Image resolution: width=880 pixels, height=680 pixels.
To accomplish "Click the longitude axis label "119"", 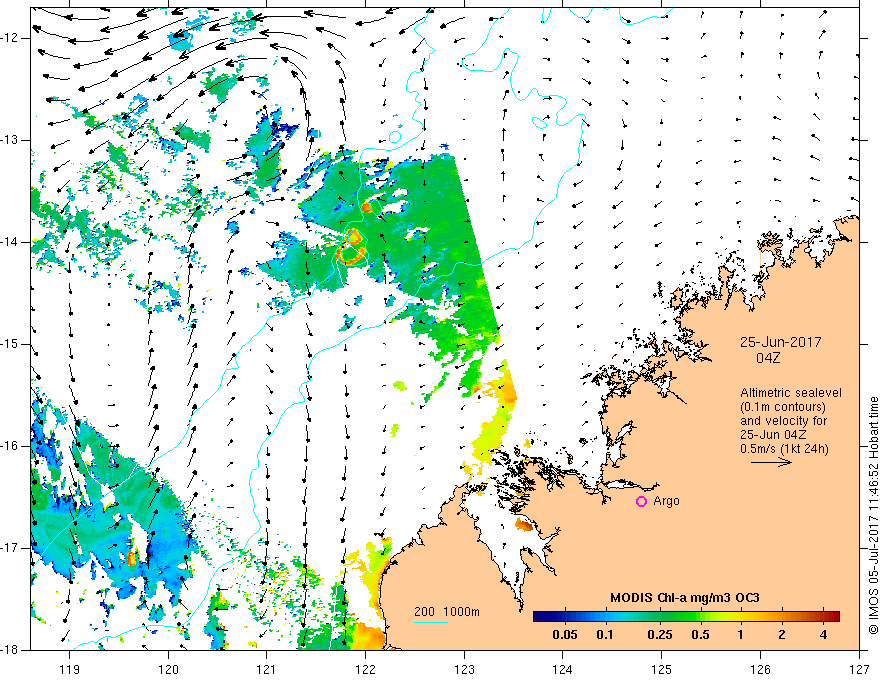I will [x=70, y=669].
